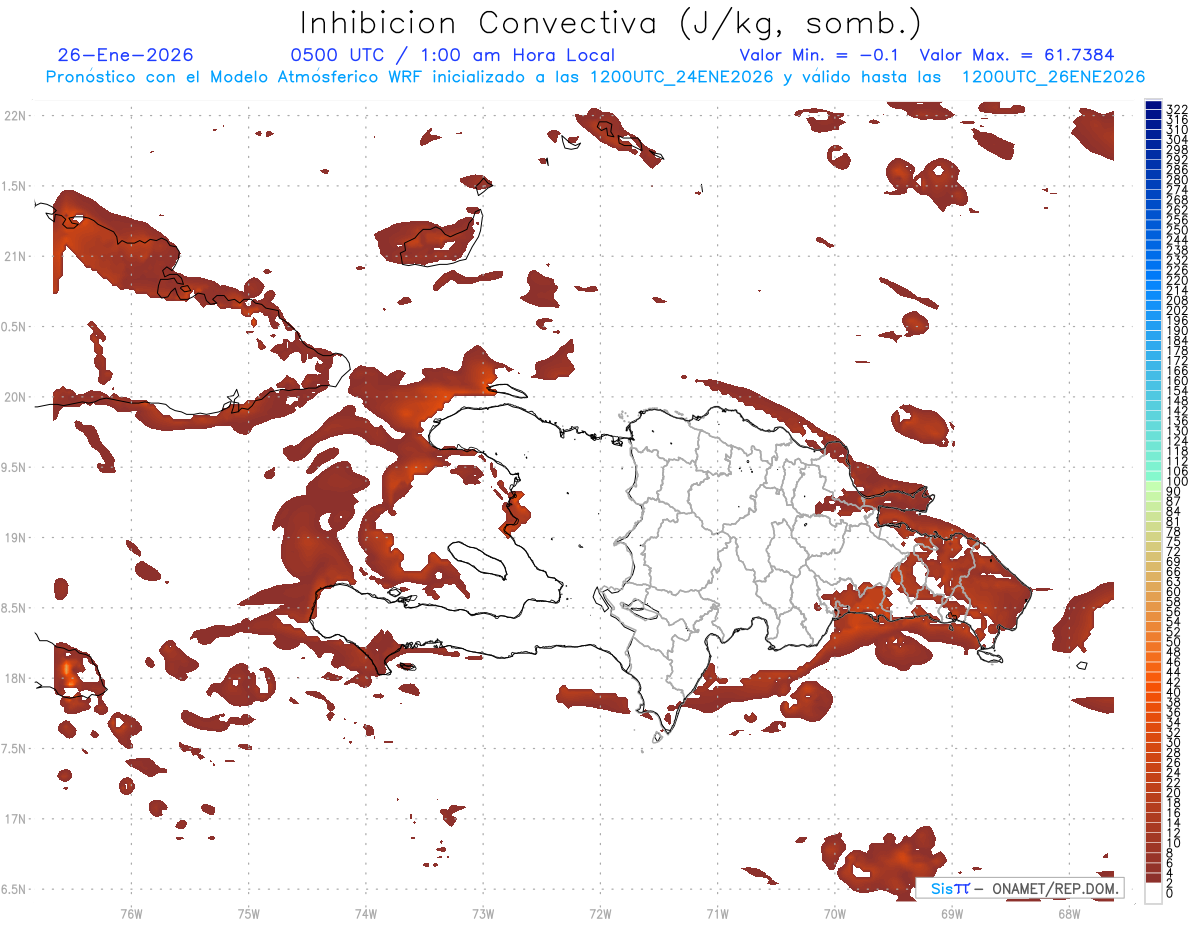Click the 'SisPI - ONAMET/REP.DOM.' credit label
Viewport: 1200px width, 927px height.
tap(1019, 888)
